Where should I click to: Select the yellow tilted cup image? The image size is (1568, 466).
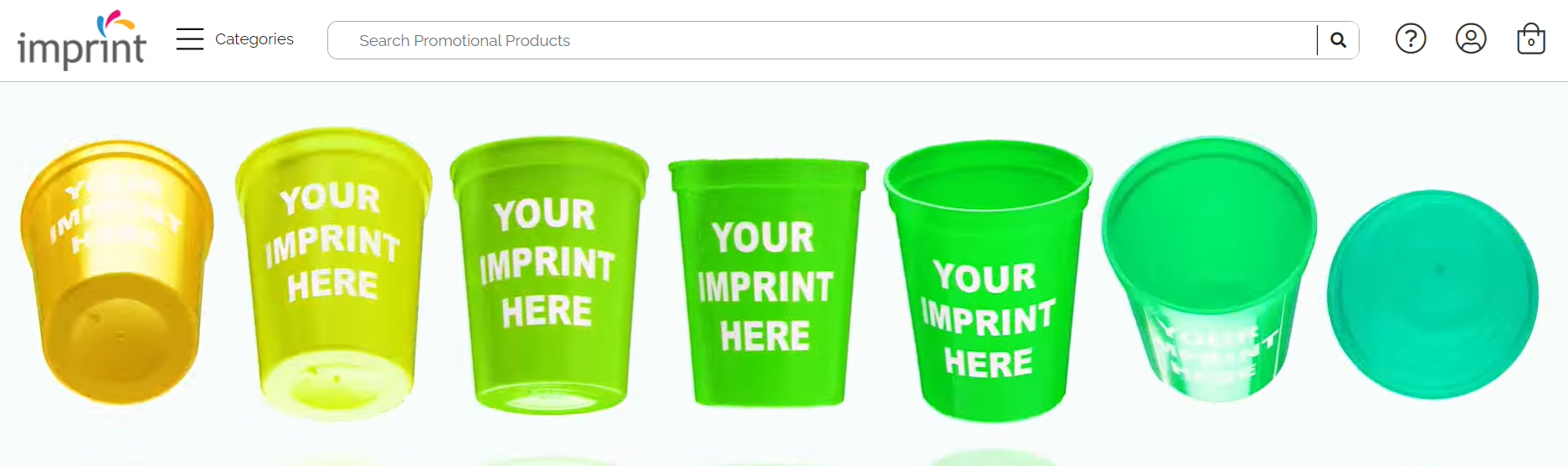[x=334, y=273]
